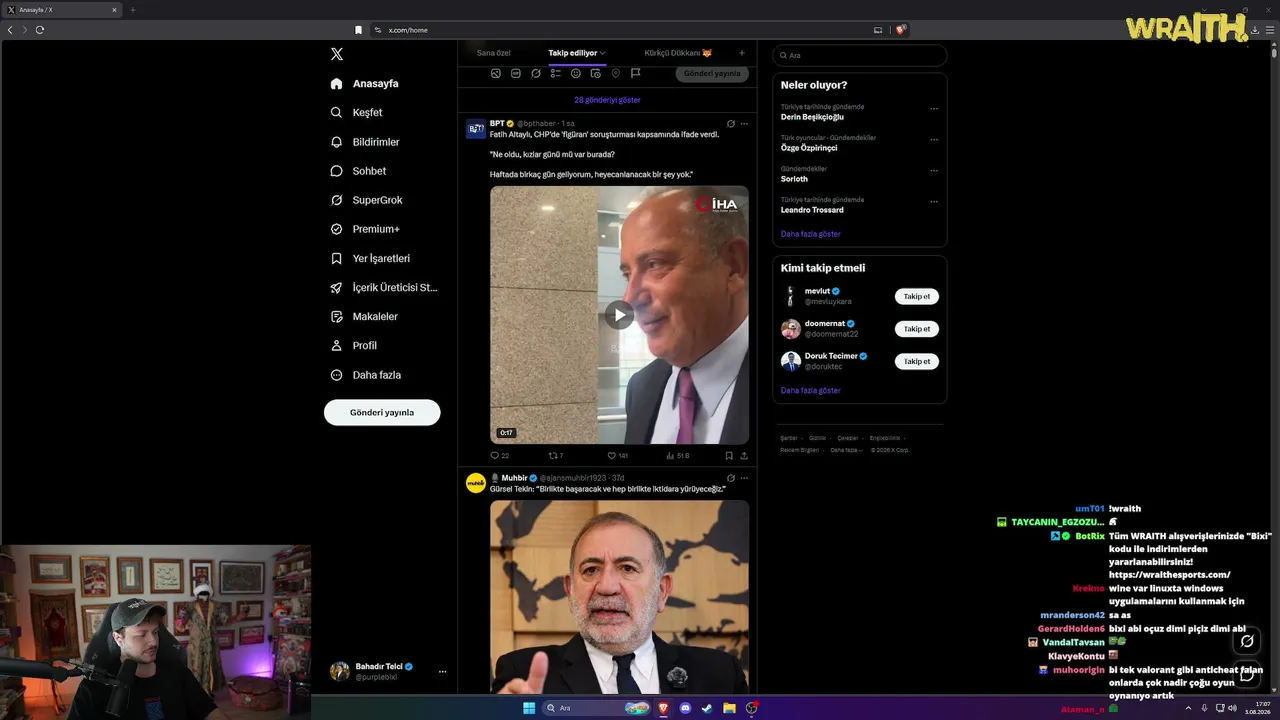Bookmark the BPT post
Image resolution: width=1280 pixels, height=720 pixels.
pyautogui.click(x=729, y=456)
